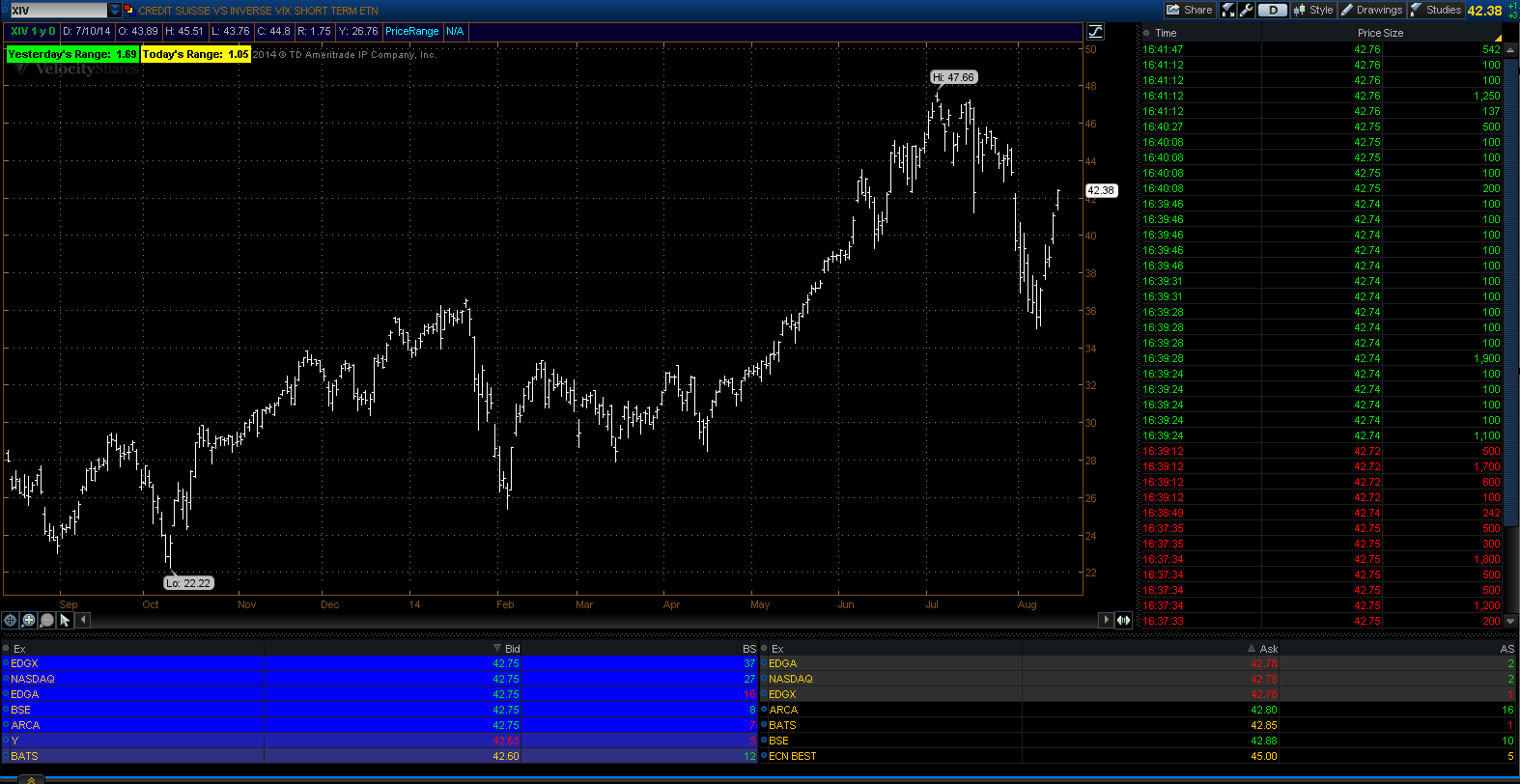
Task: Click the pan crosshair tool icon
Action: tap(11, 620)
